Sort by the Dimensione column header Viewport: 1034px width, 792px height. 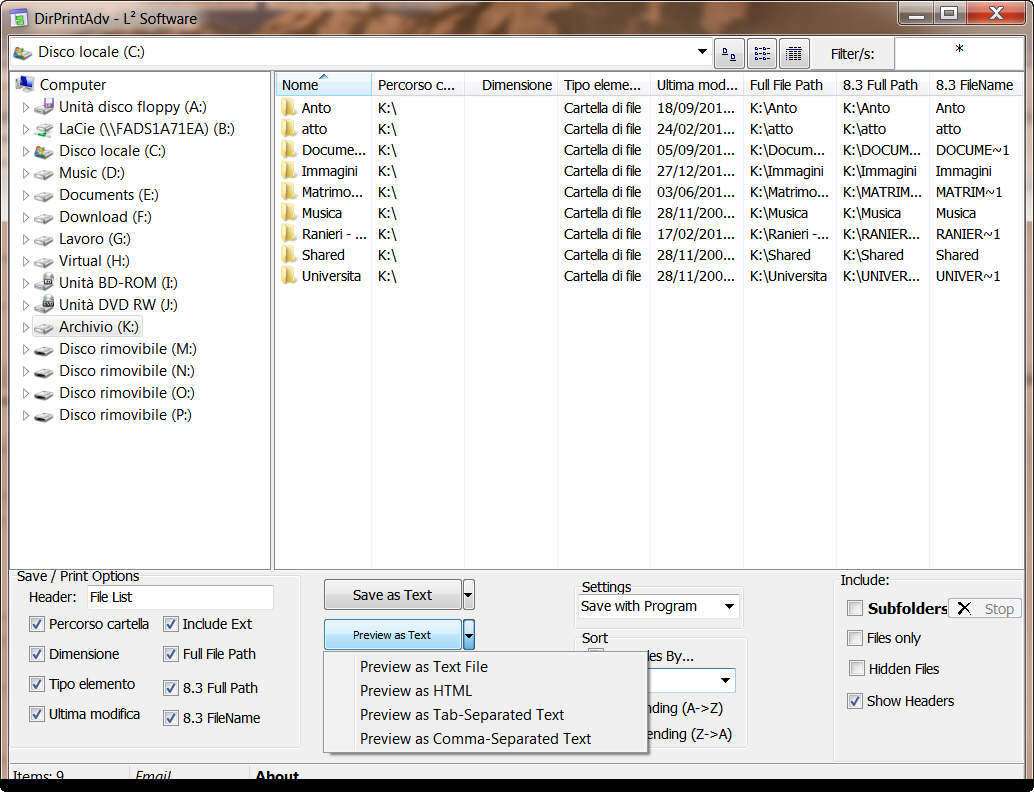pyautogui.click(x=511, y=85)
